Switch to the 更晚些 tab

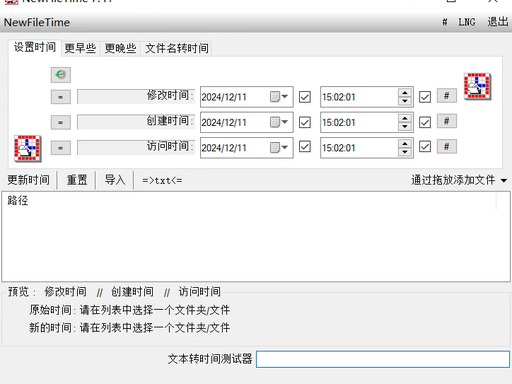(120, 49)
